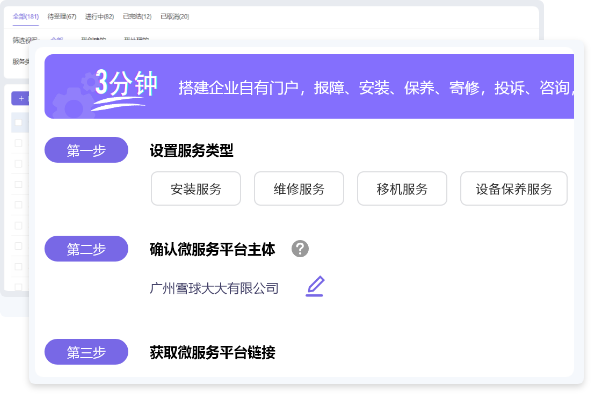Select the 安装服务 service type button
This screenshot has width=593, height=396.
point(196,189)
